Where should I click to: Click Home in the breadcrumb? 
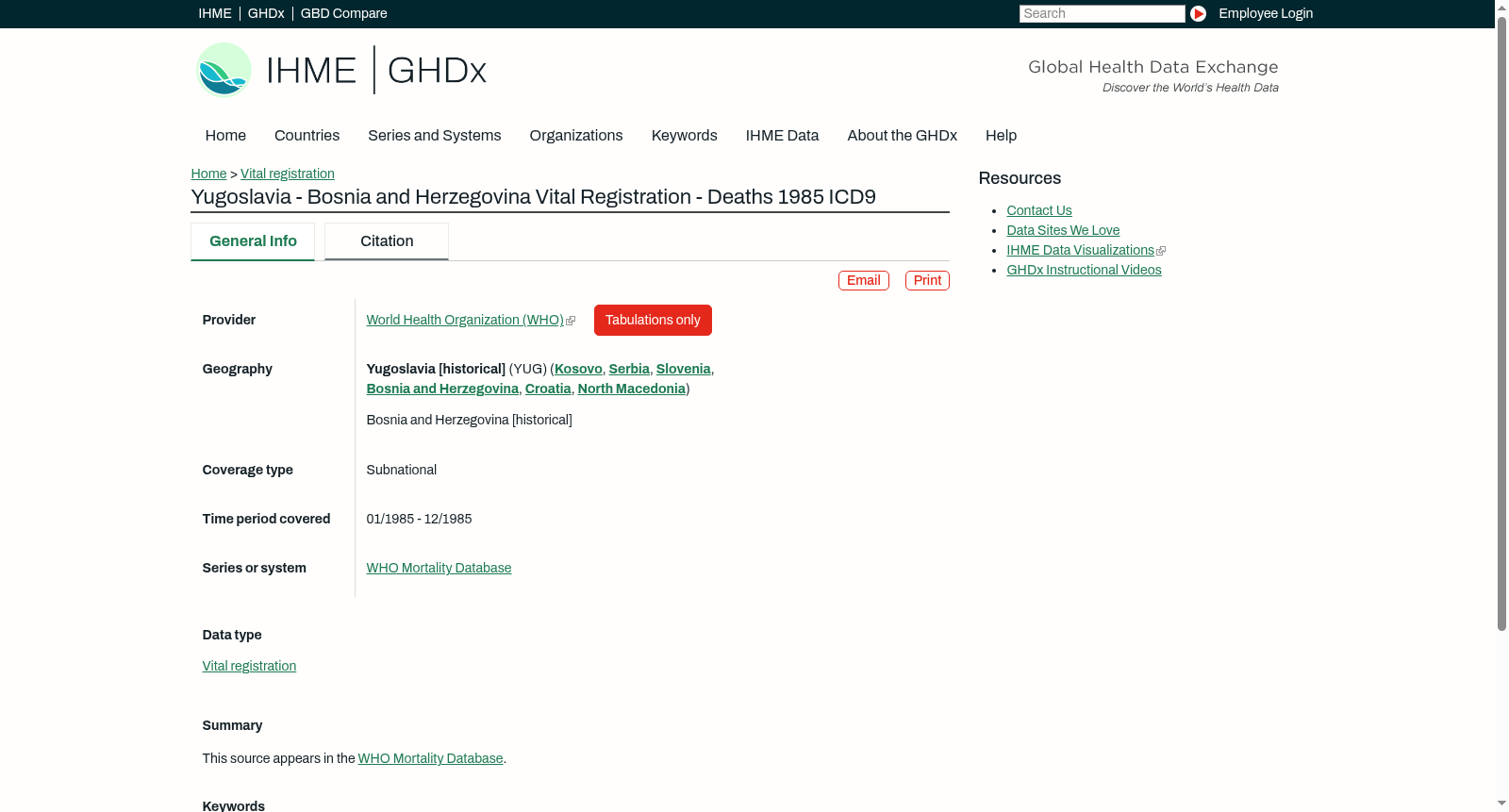(x=208, y=174)
